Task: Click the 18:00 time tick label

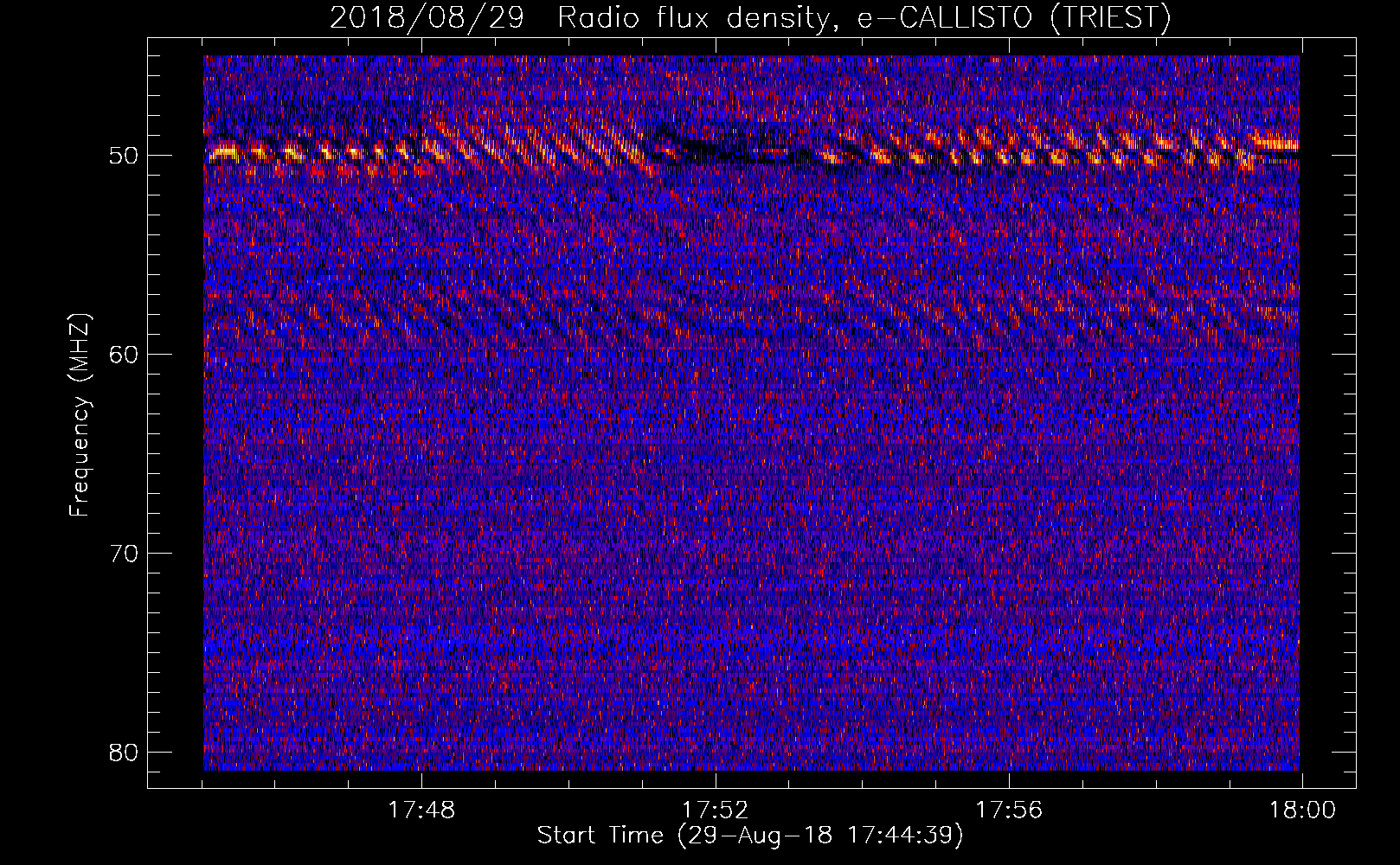Action: (x=1302, y=811)
